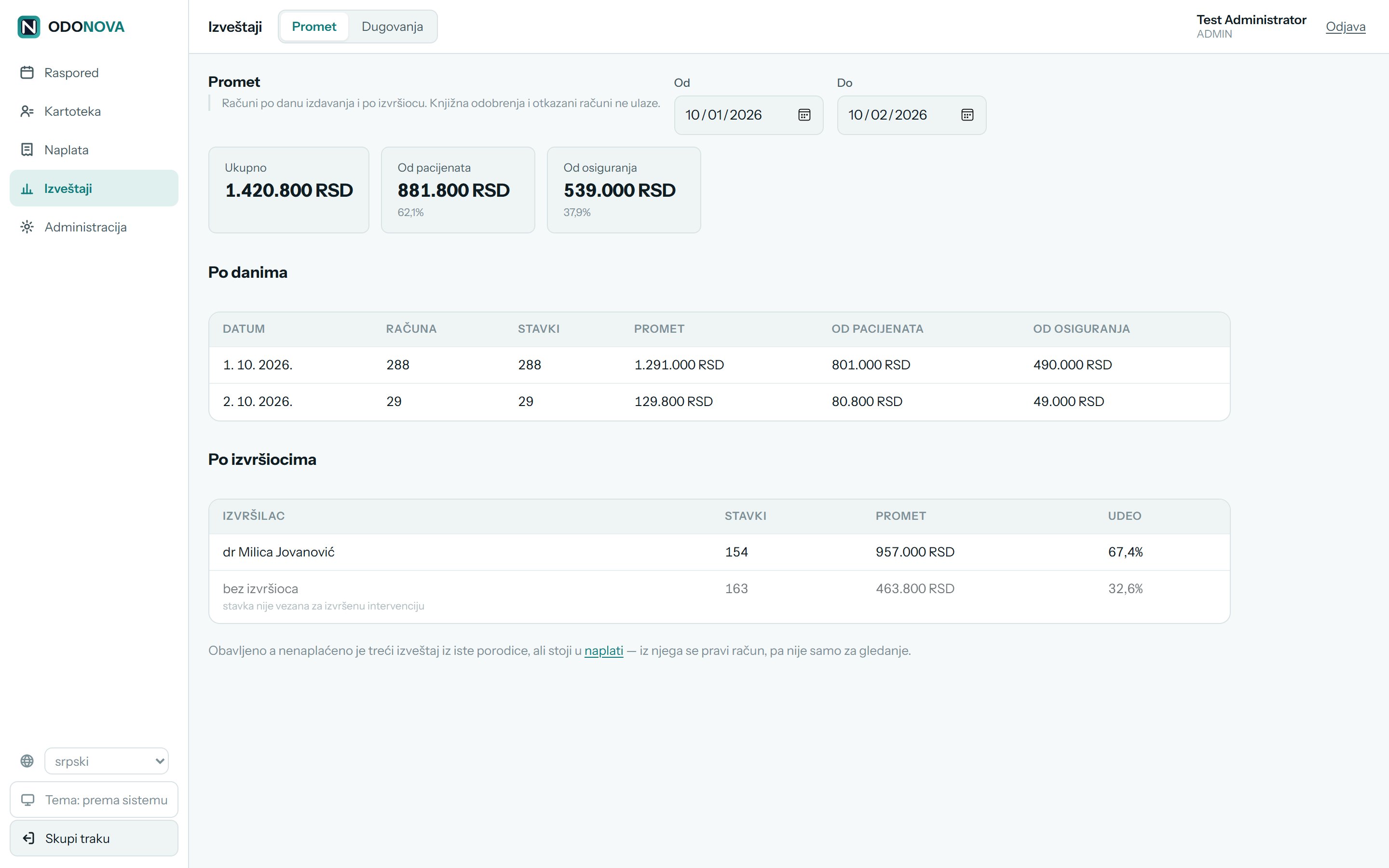Click the Od osiguranja 539.000 RSD card
This screenshot has width=1389, height=868.
pyautogui.click(x=624, y=190)
